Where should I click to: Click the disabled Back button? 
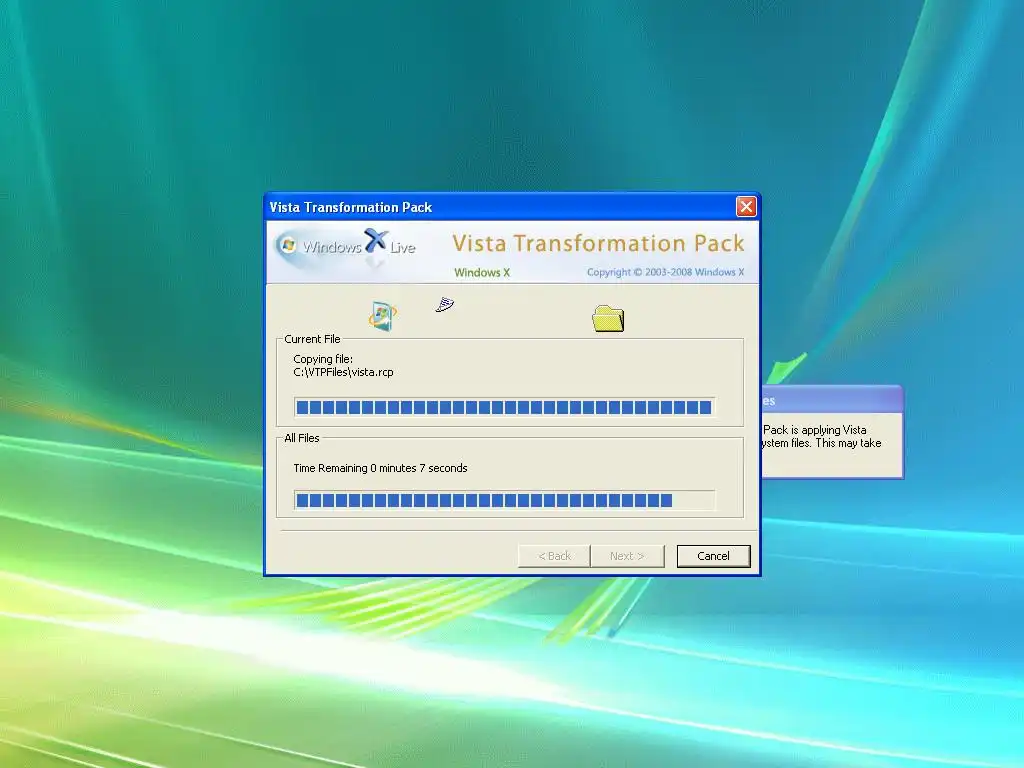tap(554, 556)
